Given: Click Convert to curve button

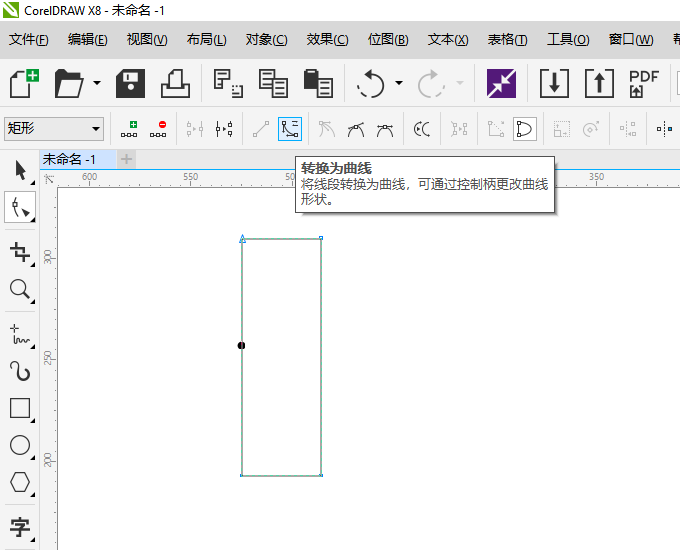Looking at the screenshot, I should [x=290, y=129].
